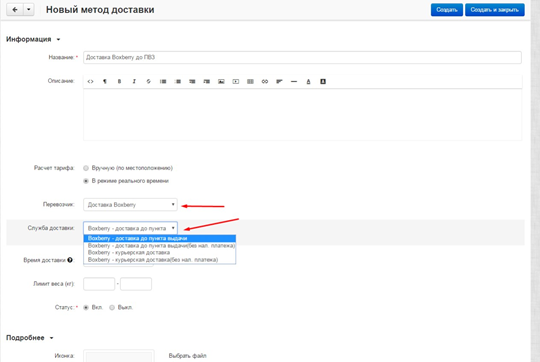Viewport: 540px width, 362px height.
Task: Select Boxberry pickup point without cash option
Action: pyautogui.click(x=160, y=246)
